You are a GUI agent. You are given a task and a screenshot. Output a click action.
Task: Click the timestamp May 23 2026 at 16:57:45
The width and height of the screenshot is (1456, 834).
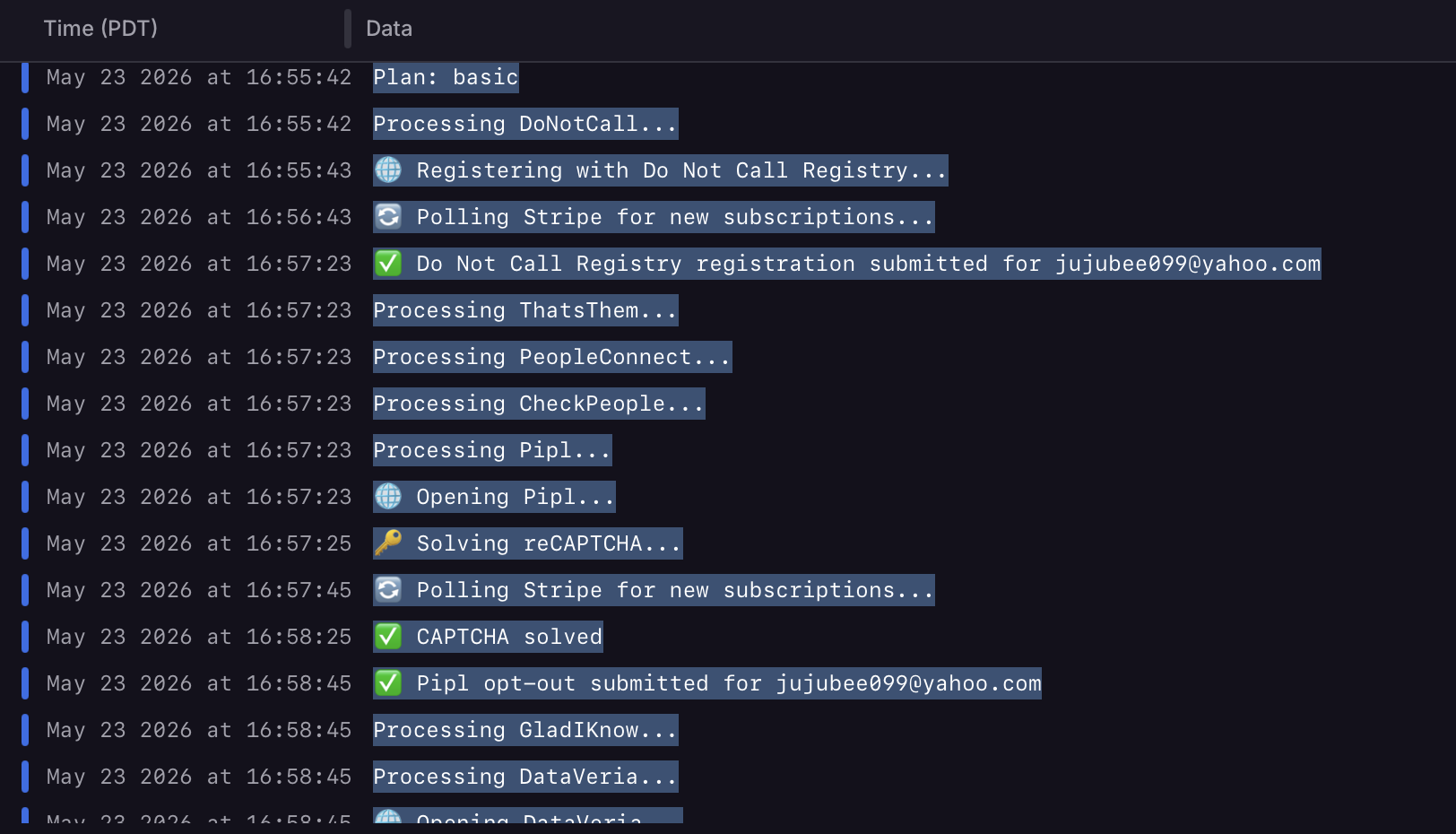[x=199, y=590]
